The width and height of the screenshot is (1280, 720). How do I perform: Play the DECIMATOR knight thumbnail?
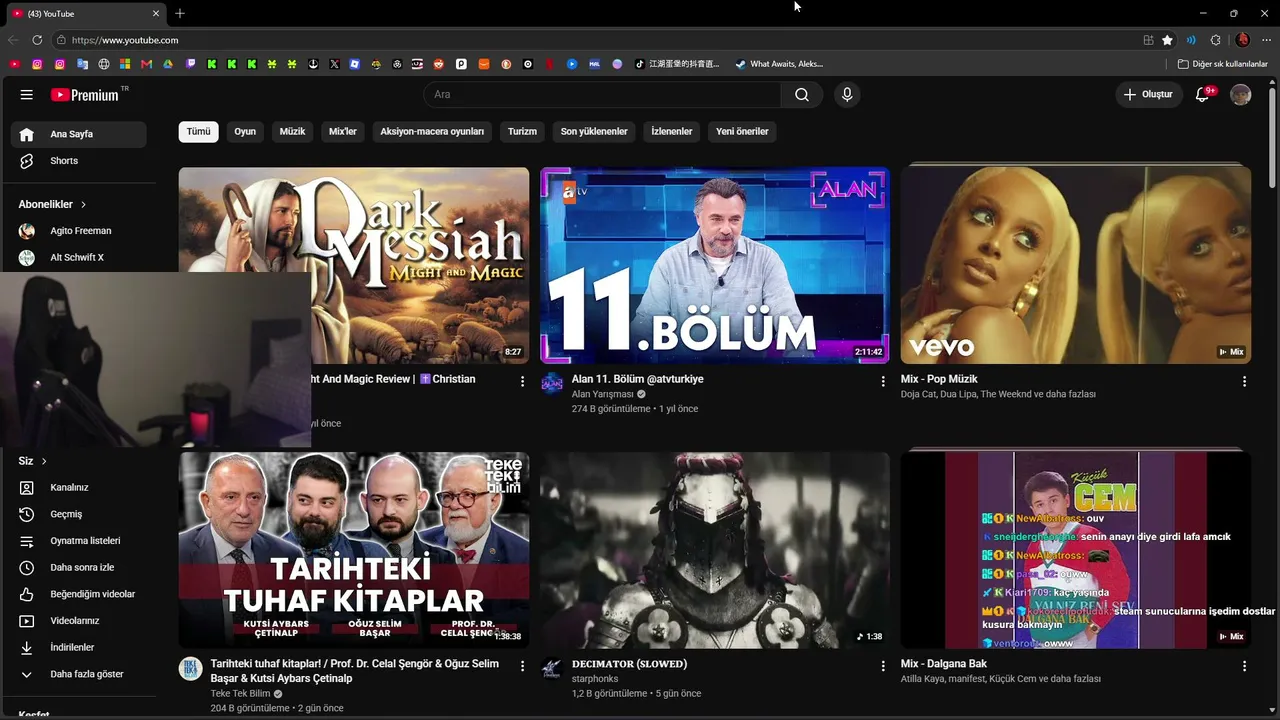coord(715,550)
